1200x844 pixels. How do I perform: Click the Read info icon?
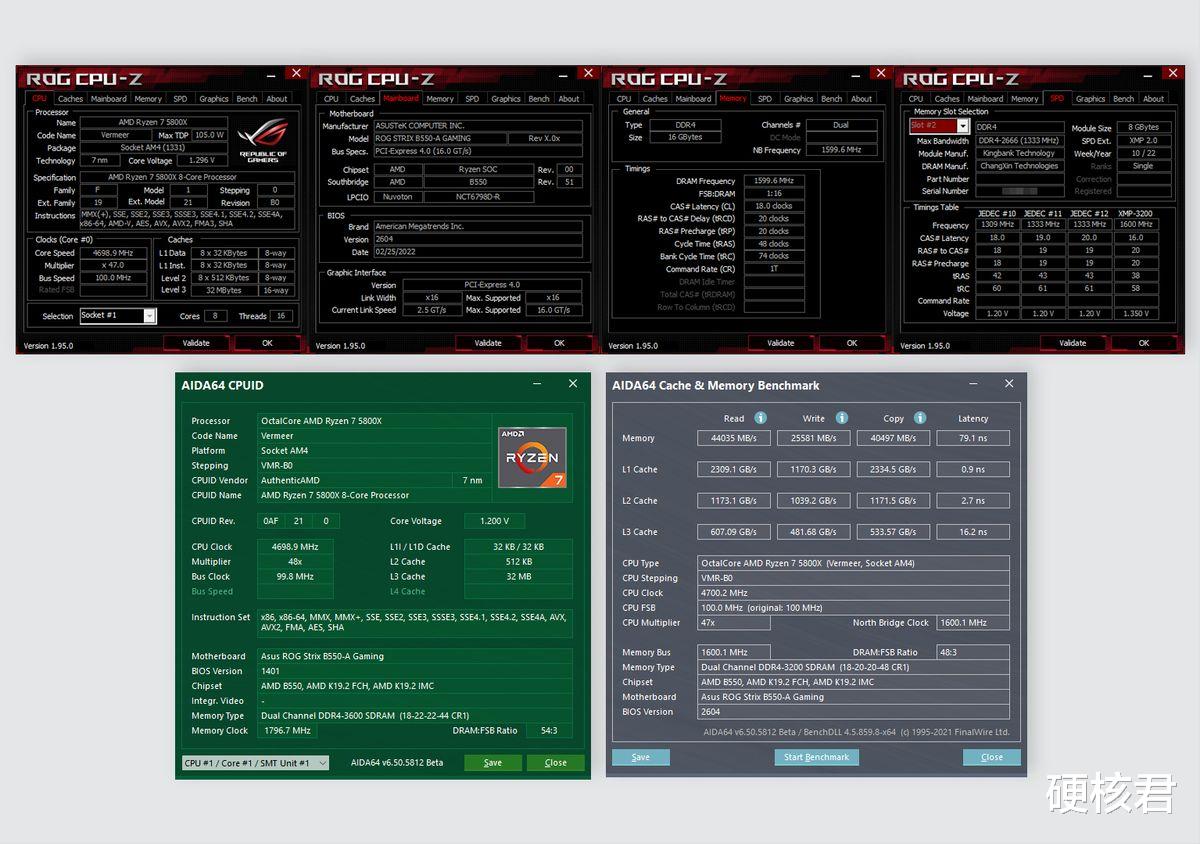click(762, 418)
